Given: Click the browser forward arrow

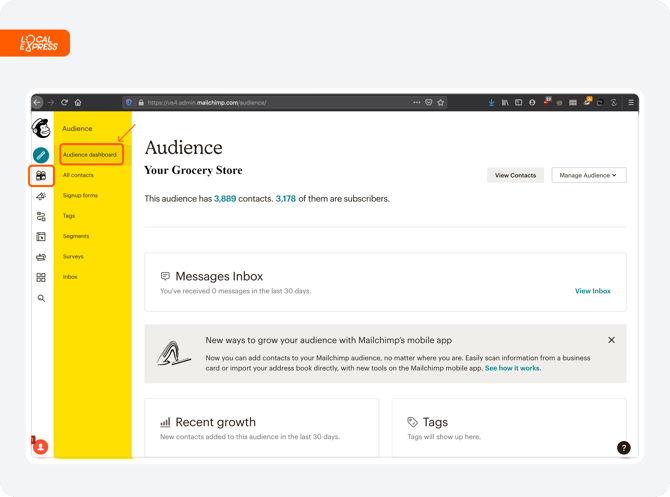Looking at the screenshot, I should coord(51,102).
